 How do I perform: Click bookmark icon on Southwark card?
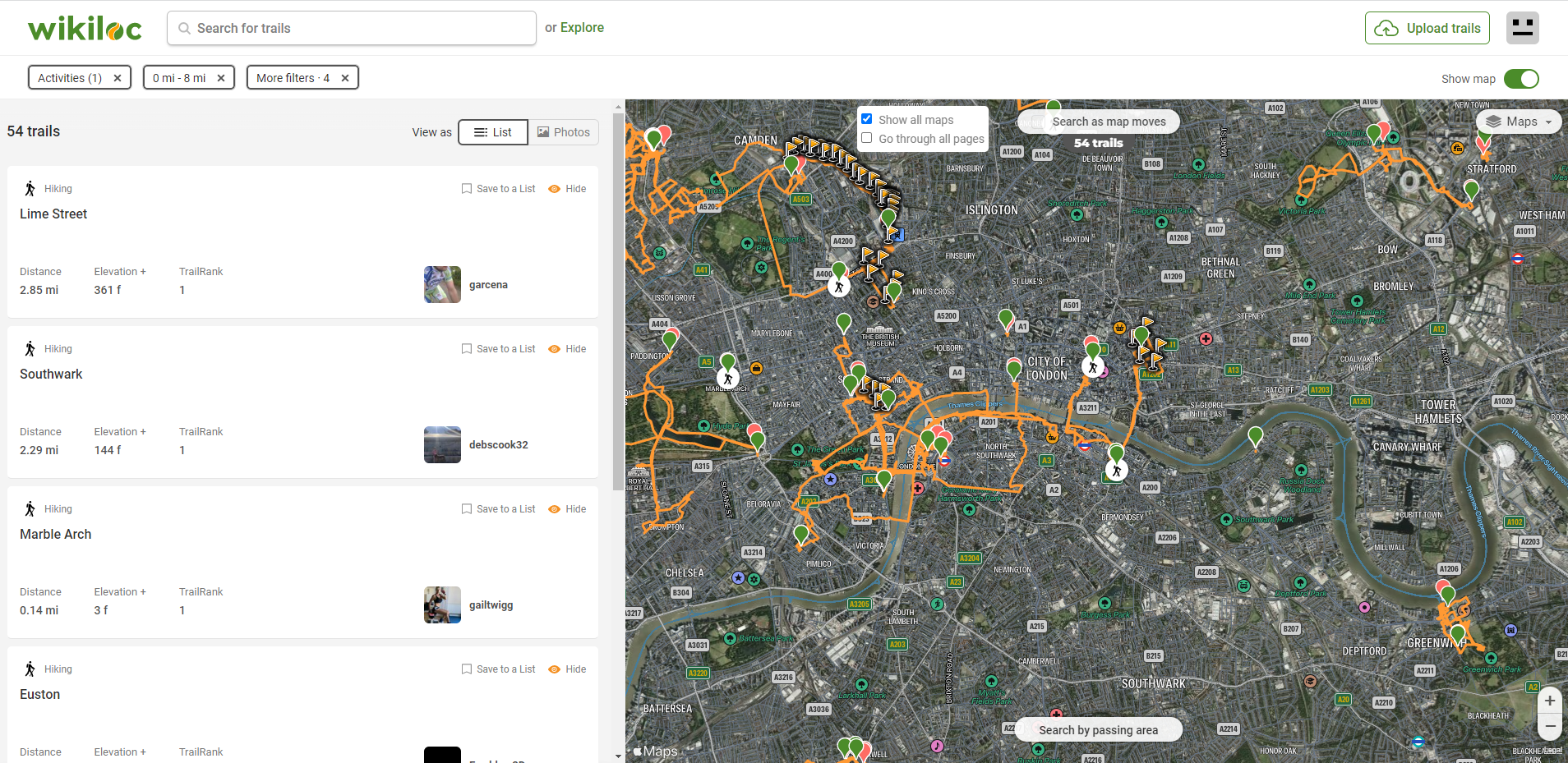coord(467,349)
